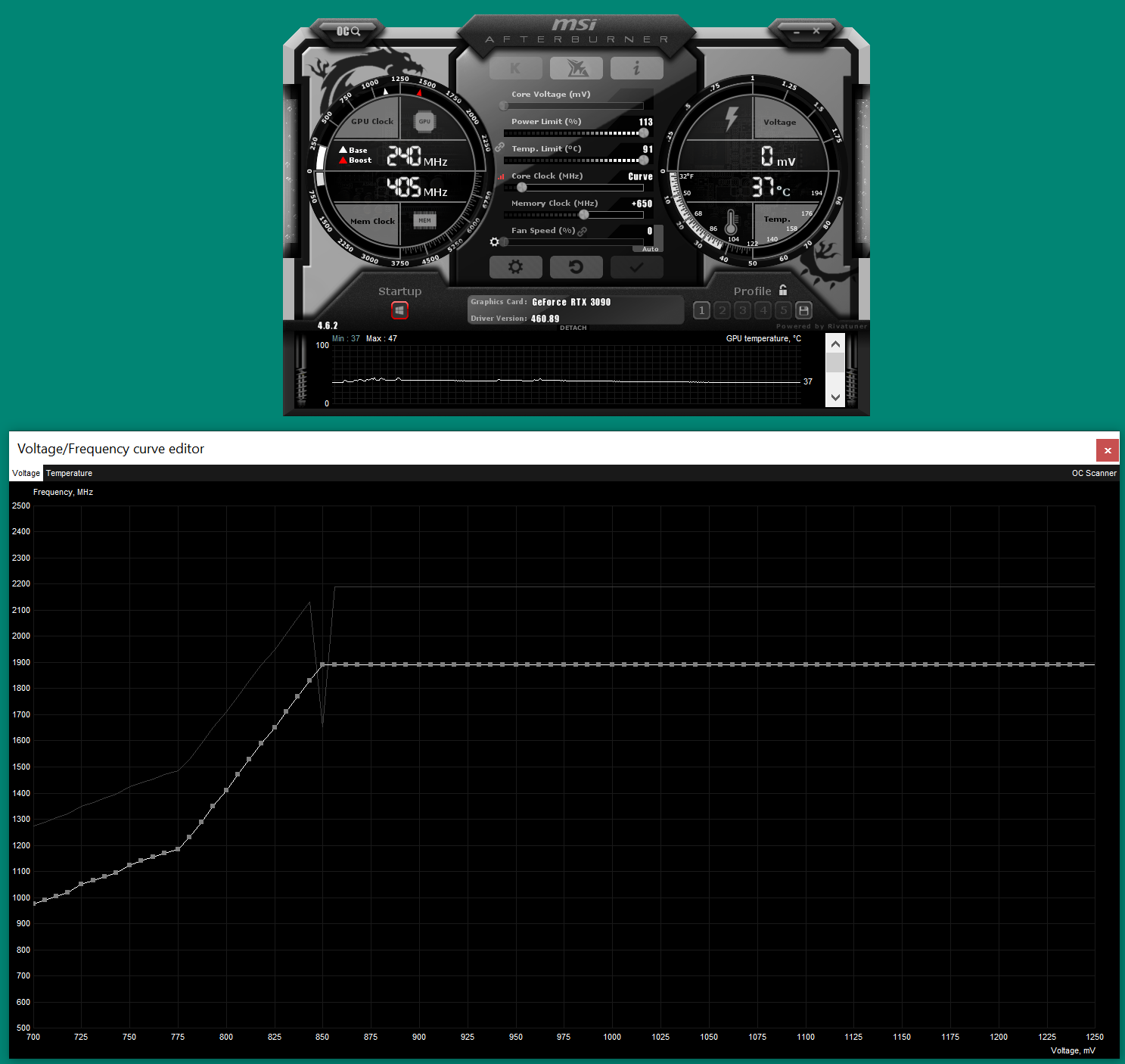Click the Power Limit slider handle
The height and width of the screenshot is (1064, 1125).
pyautogui.click(x=644, y=133)
